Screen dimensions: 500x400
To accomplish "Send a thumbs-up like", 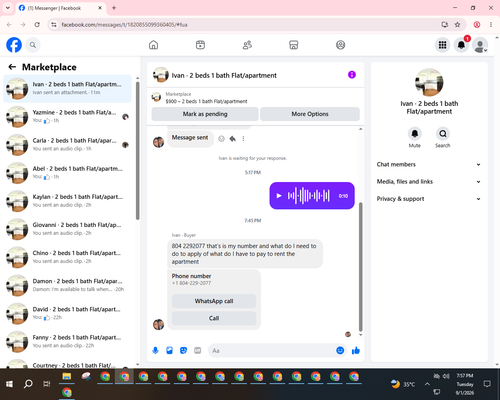I will [x=356, y=350].
